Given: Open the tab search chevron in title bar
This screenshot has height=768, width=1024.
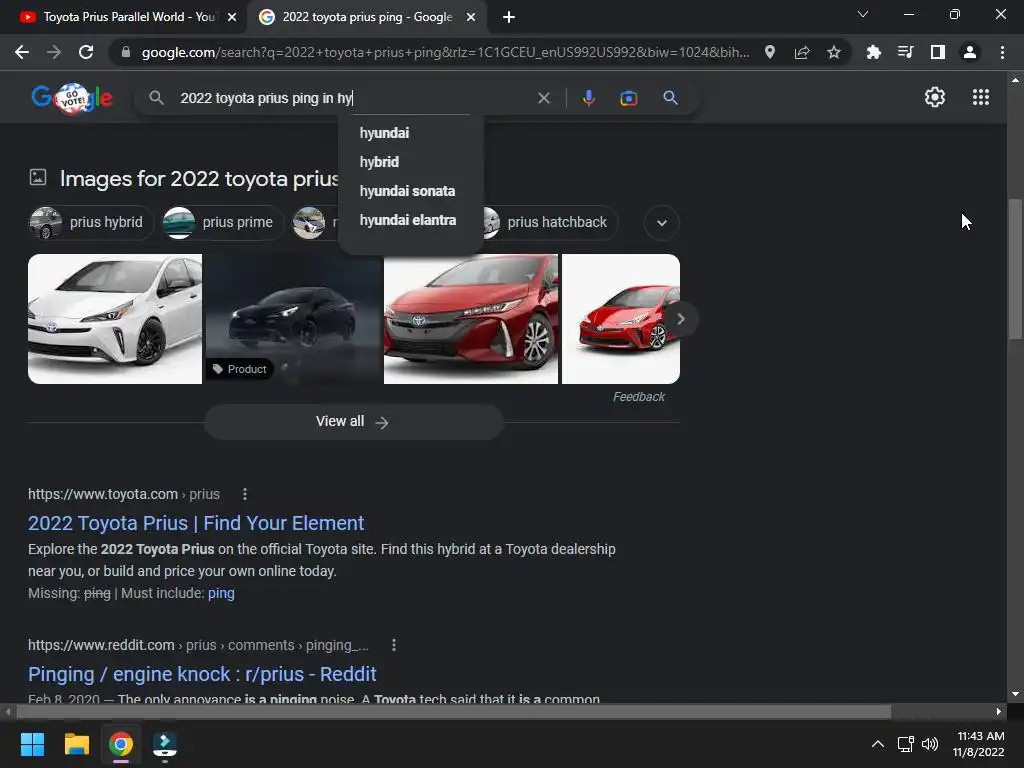Looking at the screenshot, I should click(863, 14).
